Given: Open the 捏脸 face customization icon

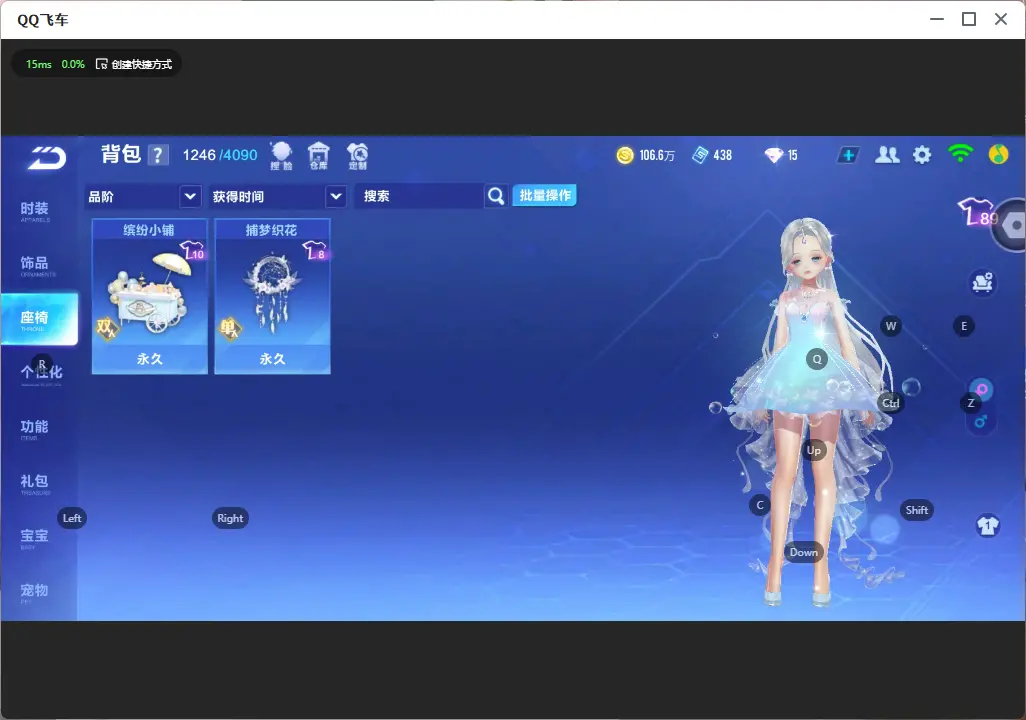Looking at the screenshot, I should click(281, 156).
